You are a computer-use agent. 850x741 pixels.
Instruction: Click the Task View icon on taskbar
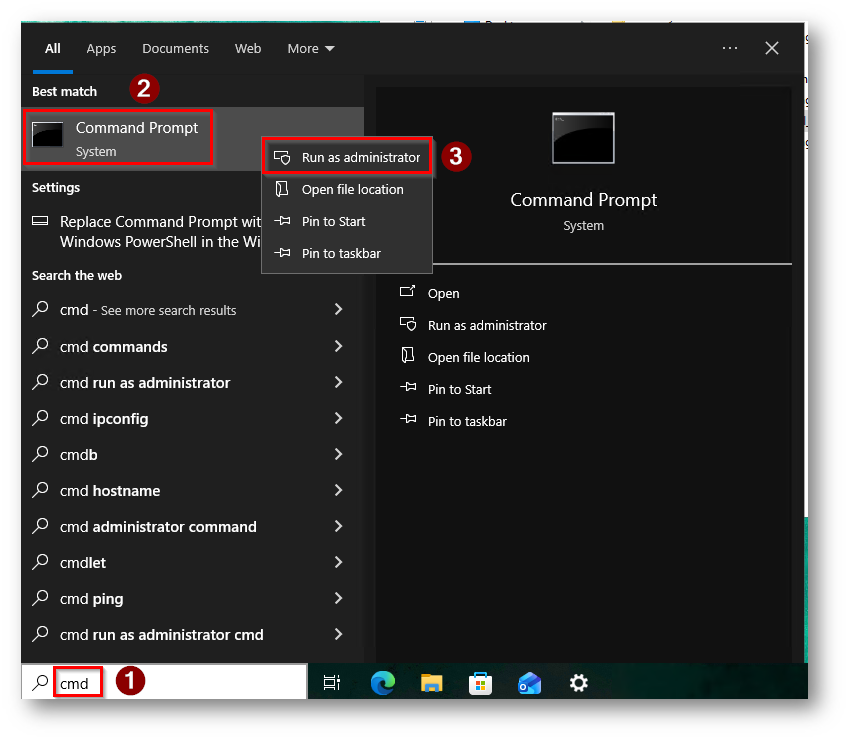pyautogui.click(x=332, y=683)
